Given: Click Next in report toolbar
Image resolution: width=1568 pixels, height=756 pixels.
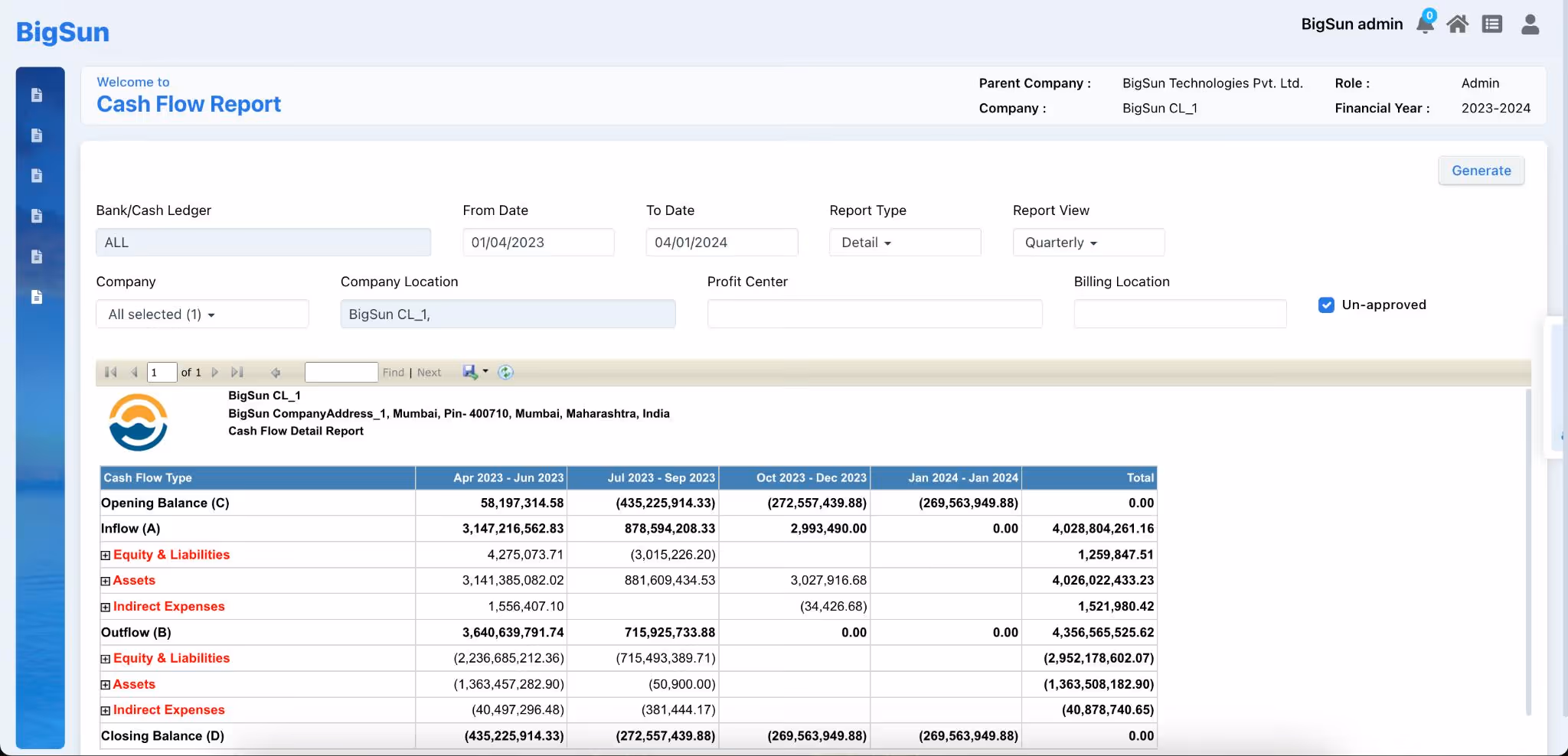Looking at the screenshot, I should click(429, 373).
